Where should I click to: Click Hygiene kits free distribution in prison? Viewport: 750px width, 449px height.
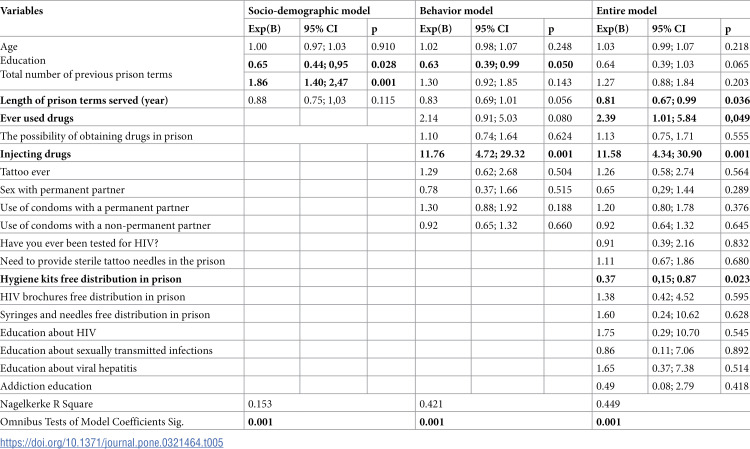[x=91, y=279]
